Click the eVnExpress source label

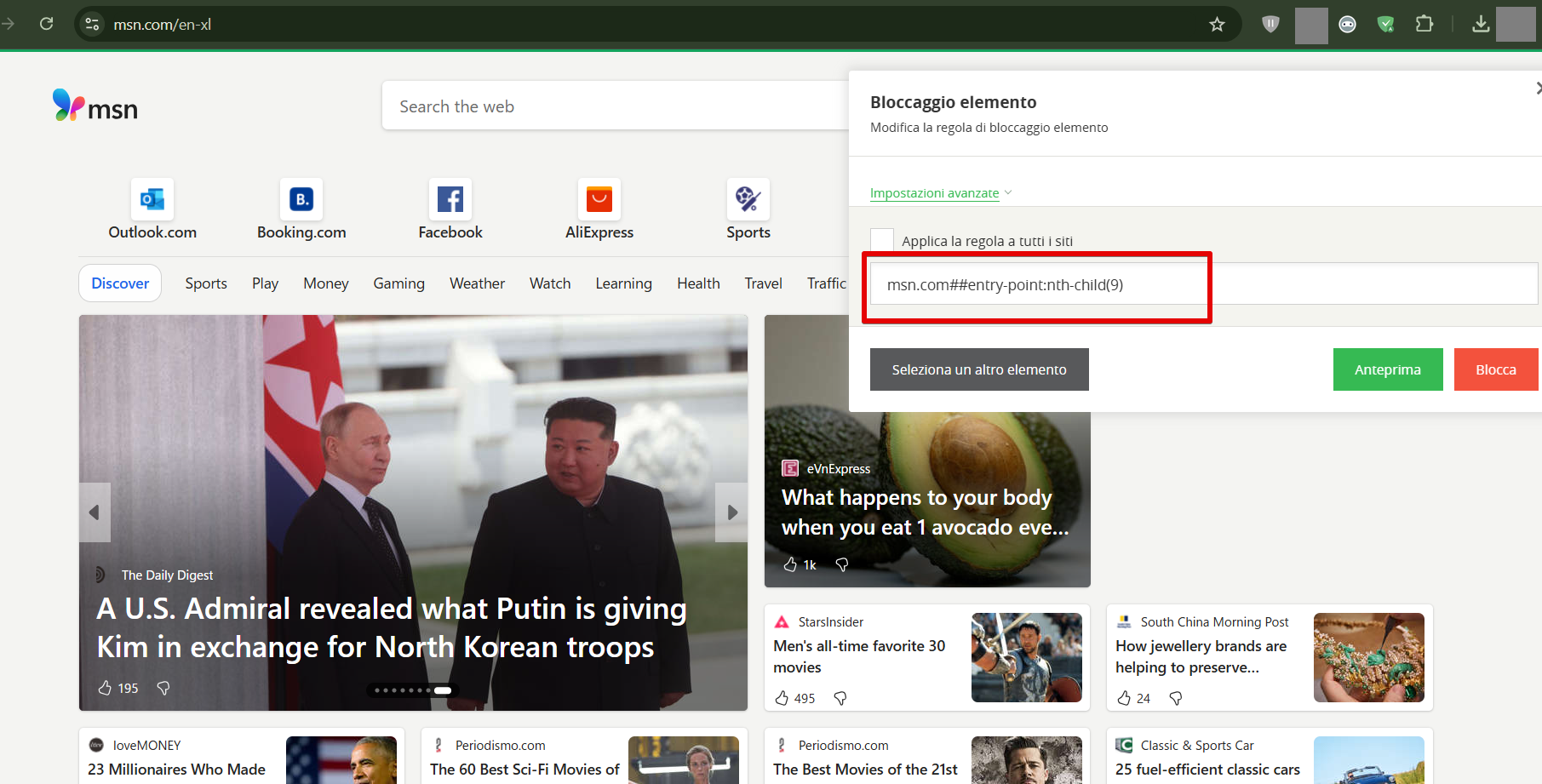tap(839, 469)
